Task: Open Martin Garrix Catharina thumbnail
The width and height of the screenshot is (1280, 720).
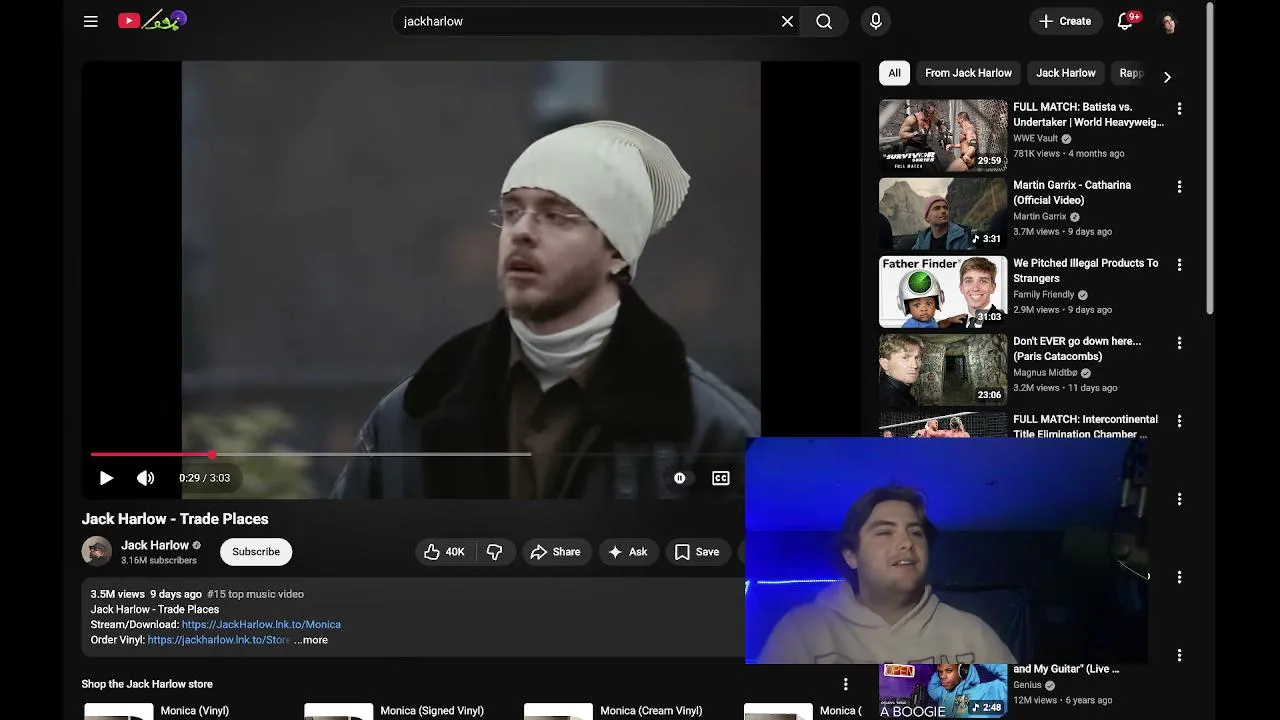Action: pos(943,213)
